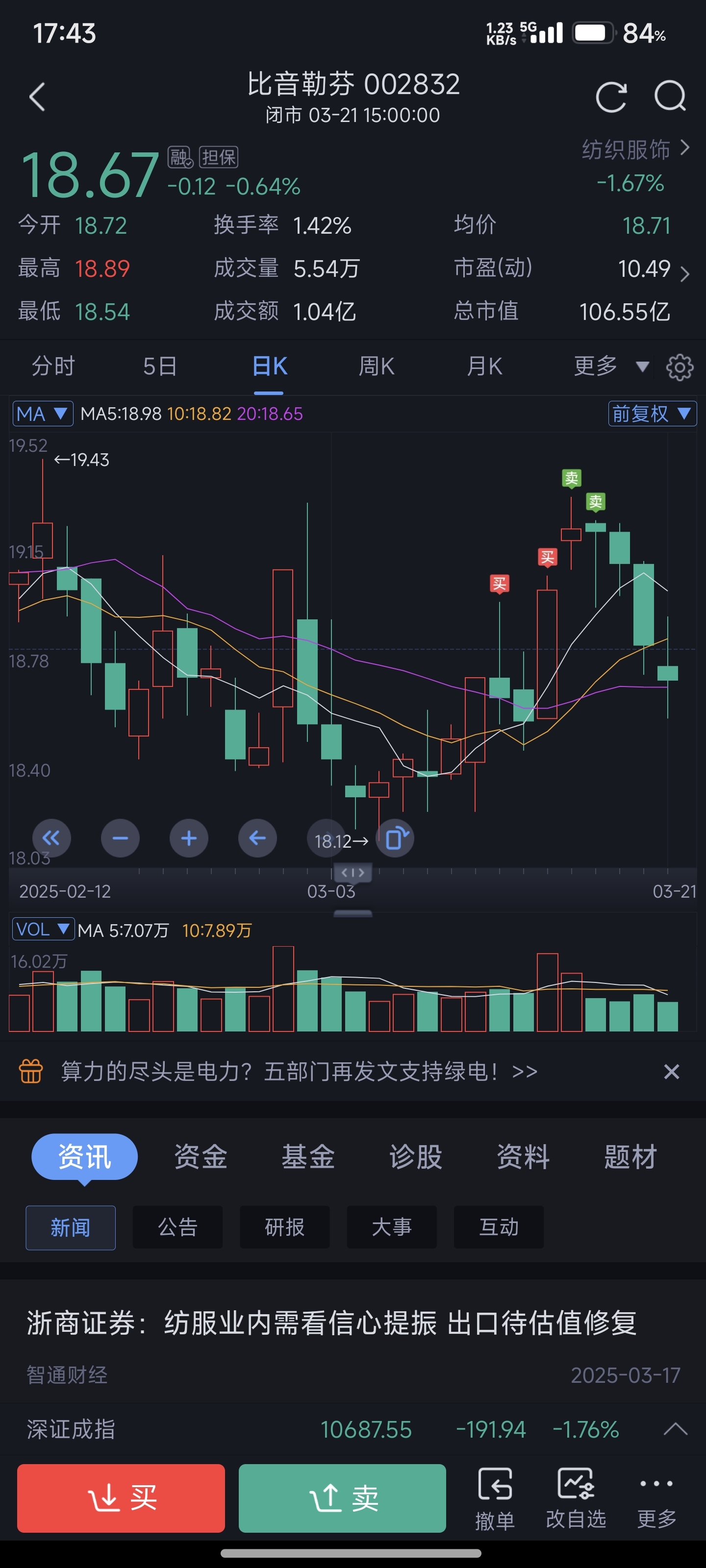Viewport: 706px width, 1568px height.
Task: Open the MA indicator dropdown
Action: pos(43,414)
